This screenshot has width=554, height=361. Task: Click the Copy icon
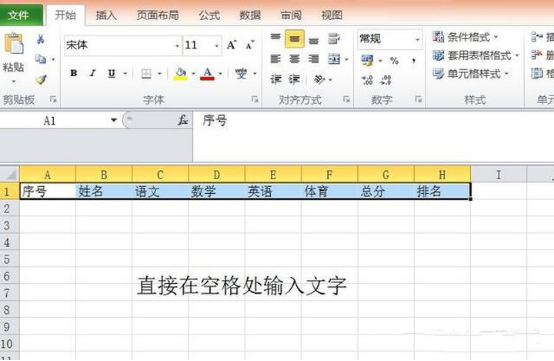point(41,59)
